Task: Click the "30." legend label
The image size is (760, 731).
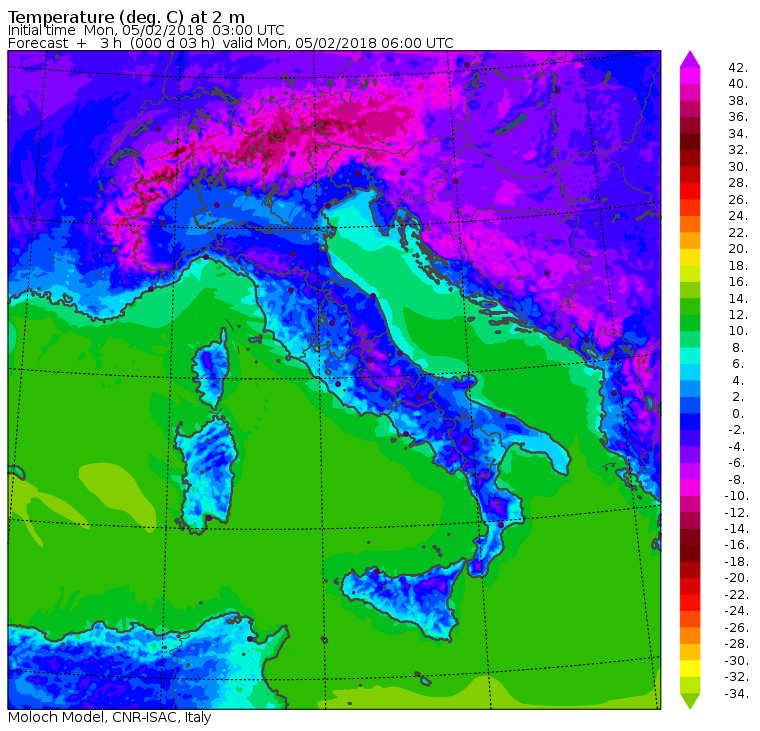Action: [738, 167]
